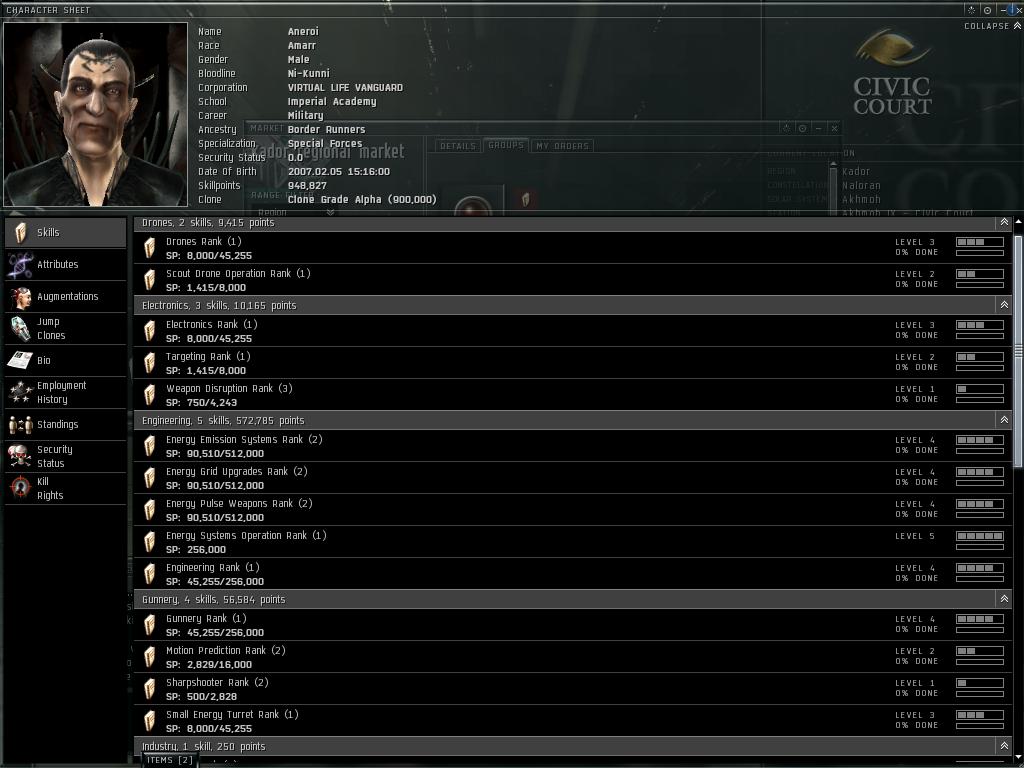The width and height of the screenshot is (1024, 768).
Task: Collapse the Electronics skill group
Action: [x=1004, y=305]
